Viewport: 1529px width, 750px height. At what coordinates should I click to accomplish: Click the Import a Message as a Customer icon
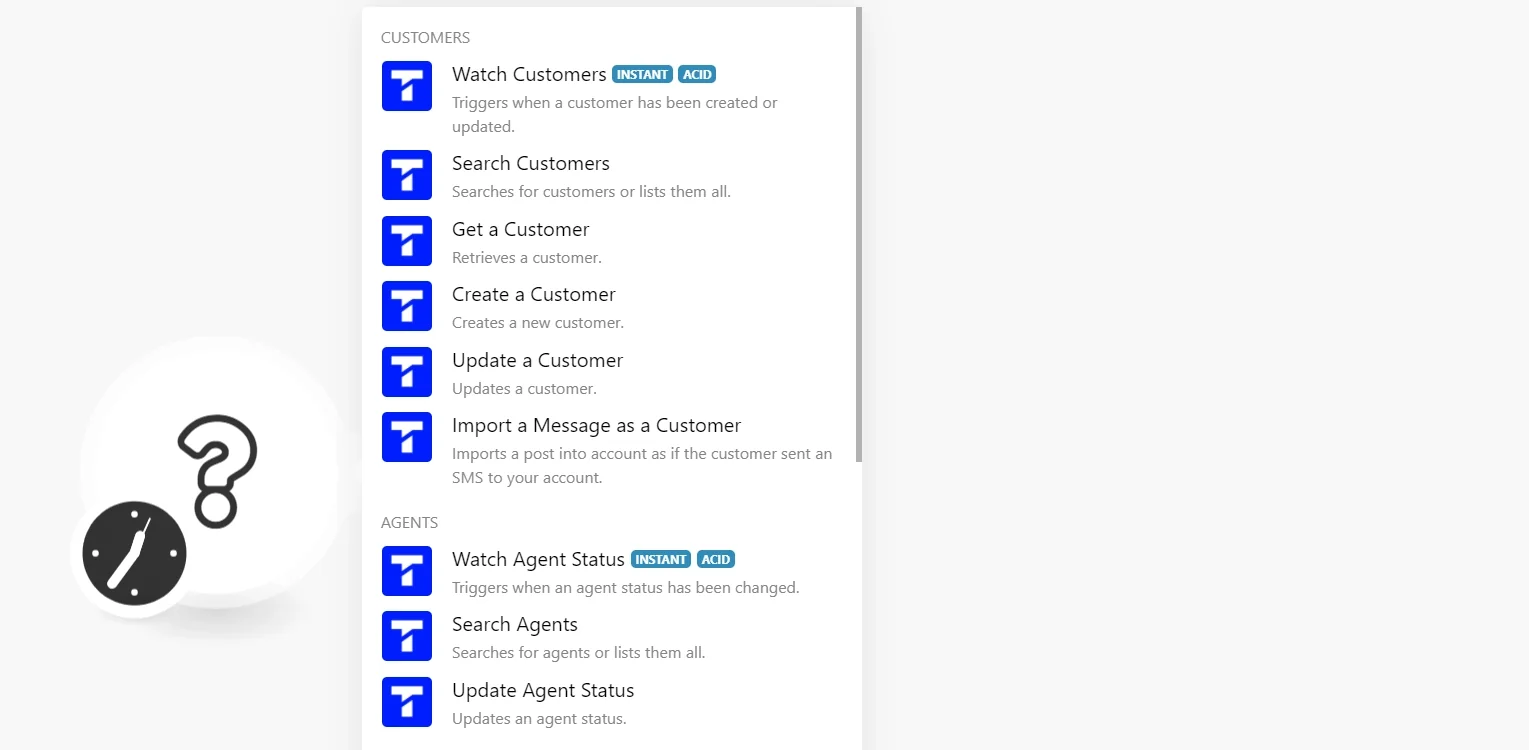pyautogui.click(x=407, y=437)
